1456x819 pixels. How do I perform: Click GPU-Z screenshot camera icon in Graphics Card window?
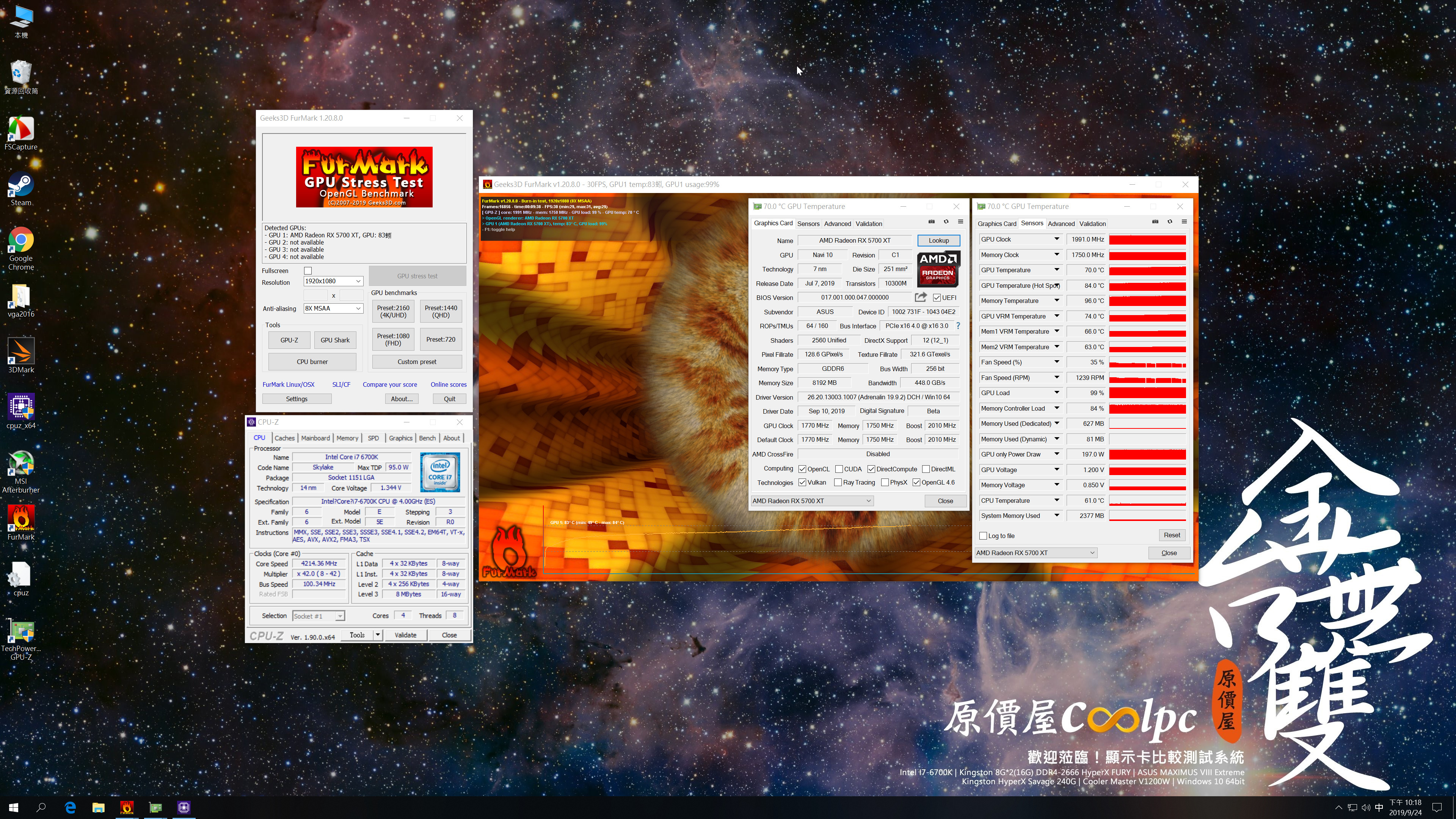click(932, 221)
